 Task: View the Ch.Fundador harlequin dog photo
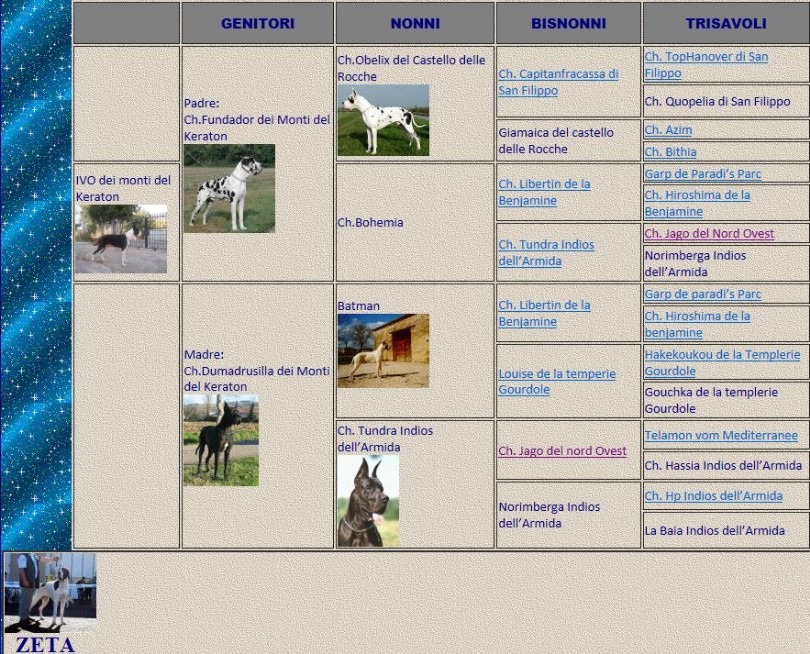click(x=229, y=188)
